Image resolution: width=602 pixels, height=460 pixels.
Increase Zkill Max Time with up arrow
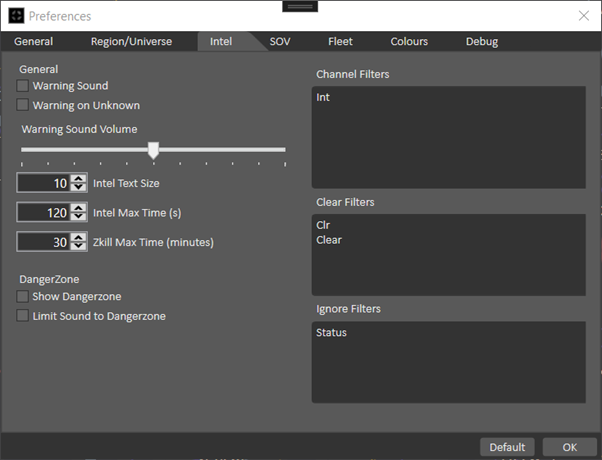(78, 237)
